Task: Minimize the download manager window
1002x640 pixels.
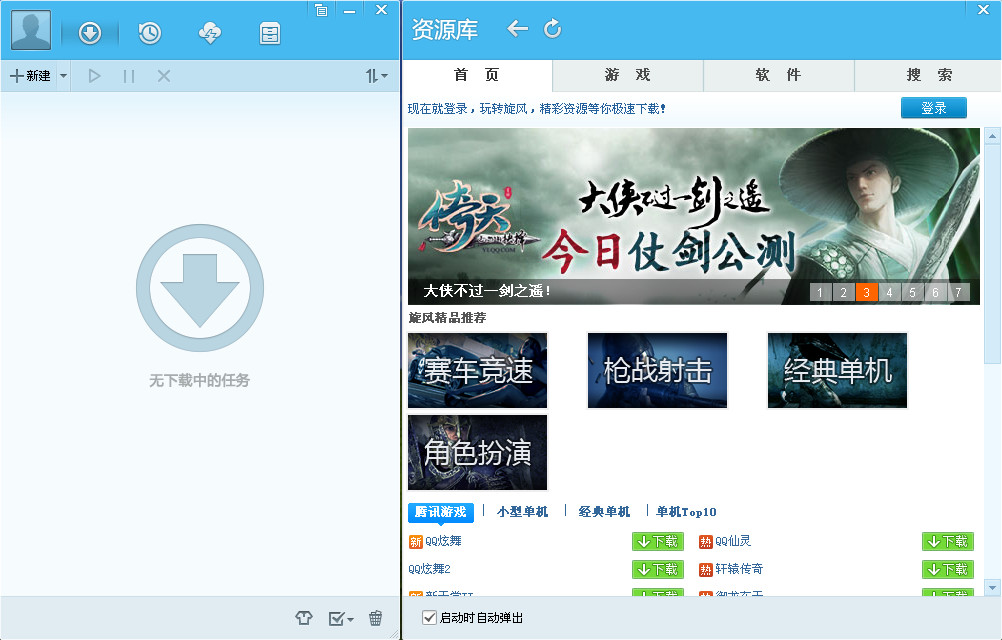Action: pos(349,10)
